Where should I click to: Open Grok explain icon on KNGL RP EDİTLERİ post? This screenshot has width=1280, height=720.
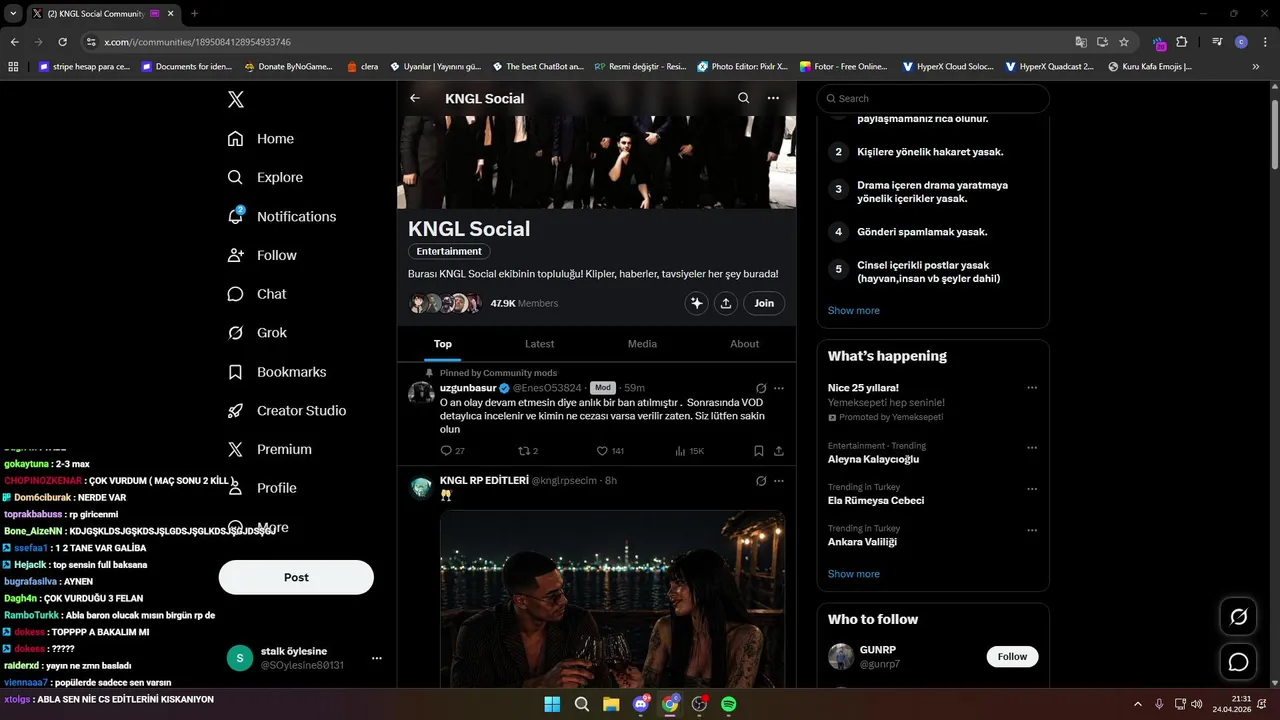pyautogui.click(x=761, y=481)
